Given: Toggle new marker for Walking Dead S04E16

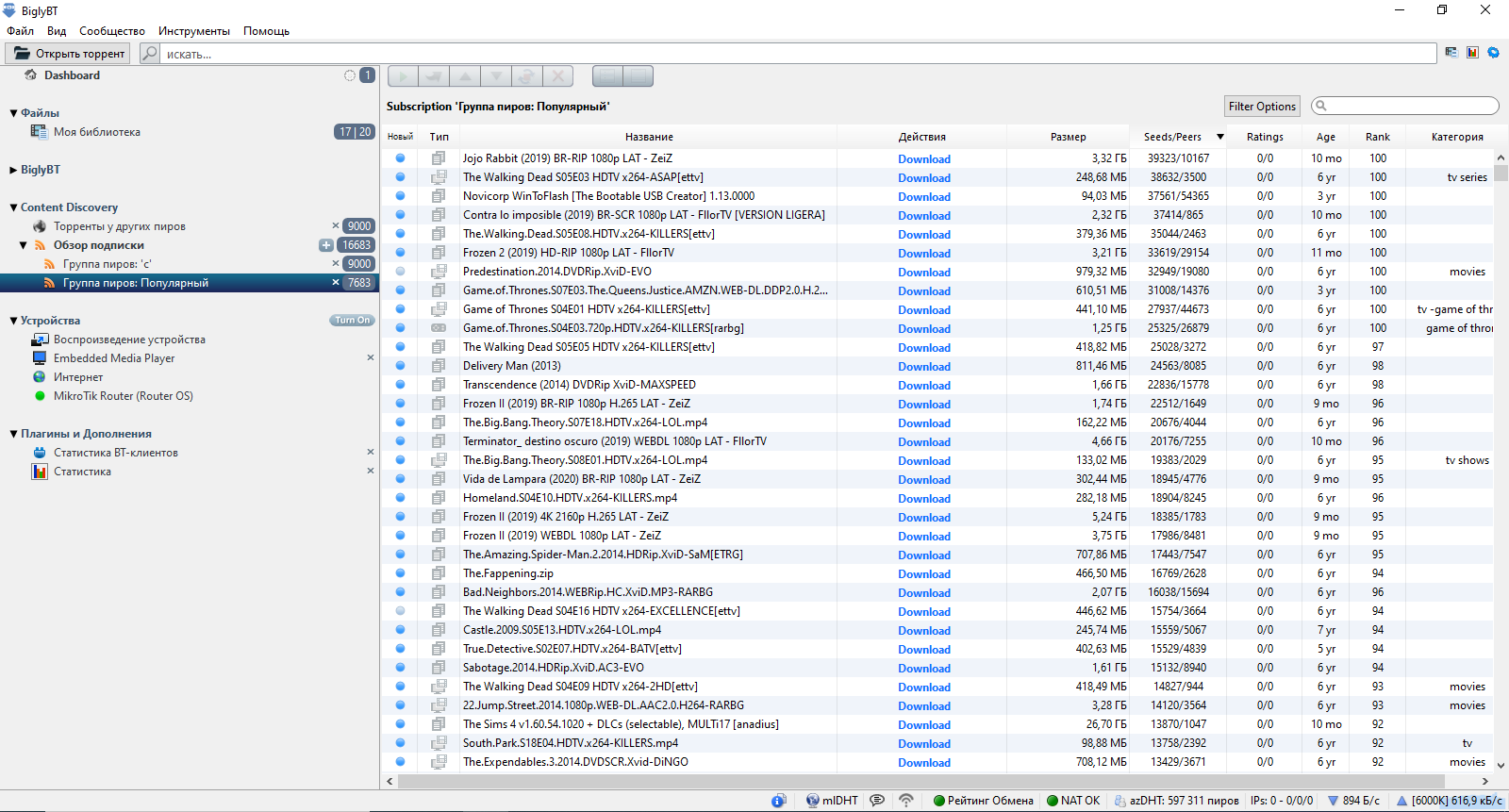Looking at the screenshot, I should click(400, 611).
